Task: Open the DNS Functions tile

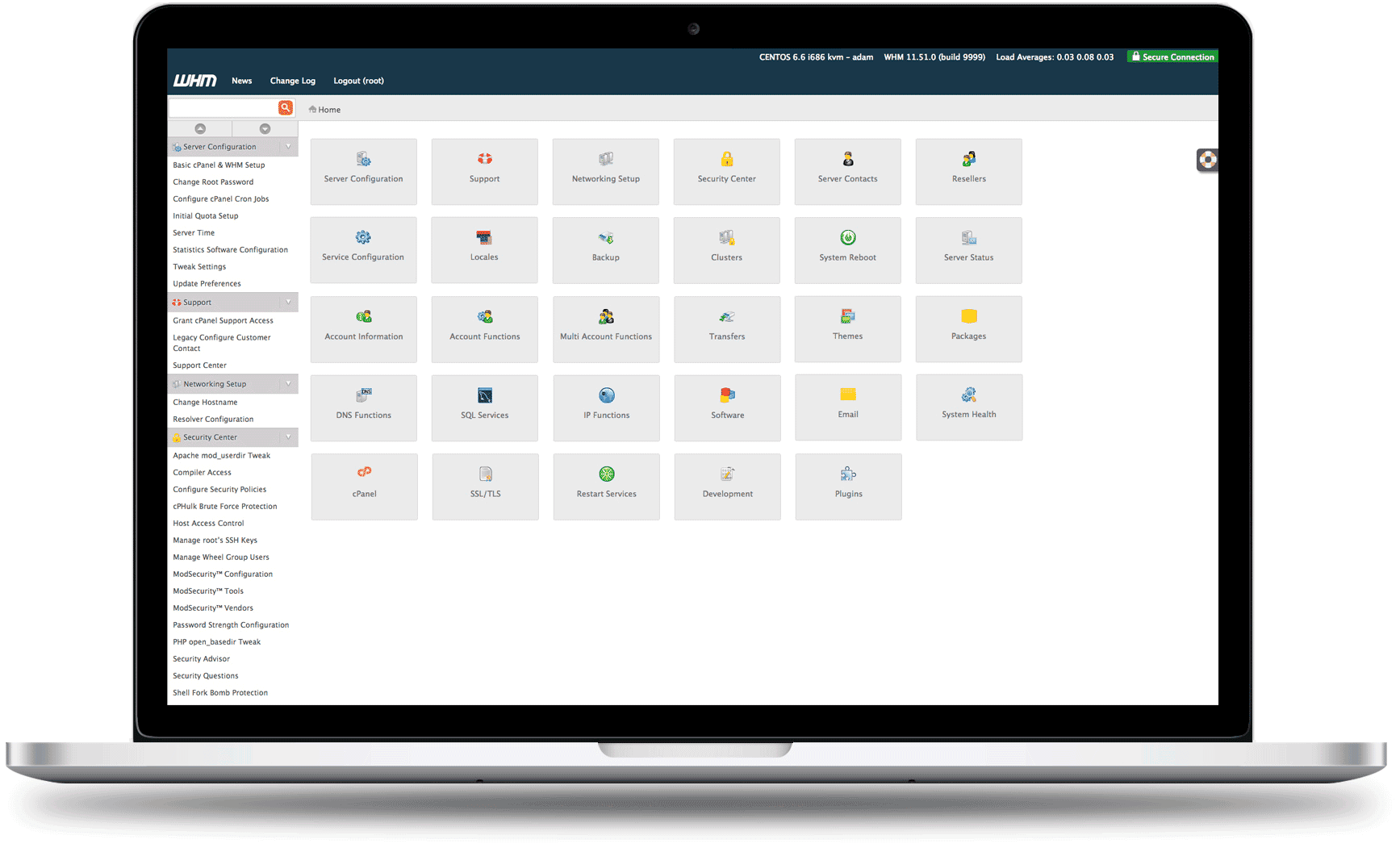Action: [363, 407]
